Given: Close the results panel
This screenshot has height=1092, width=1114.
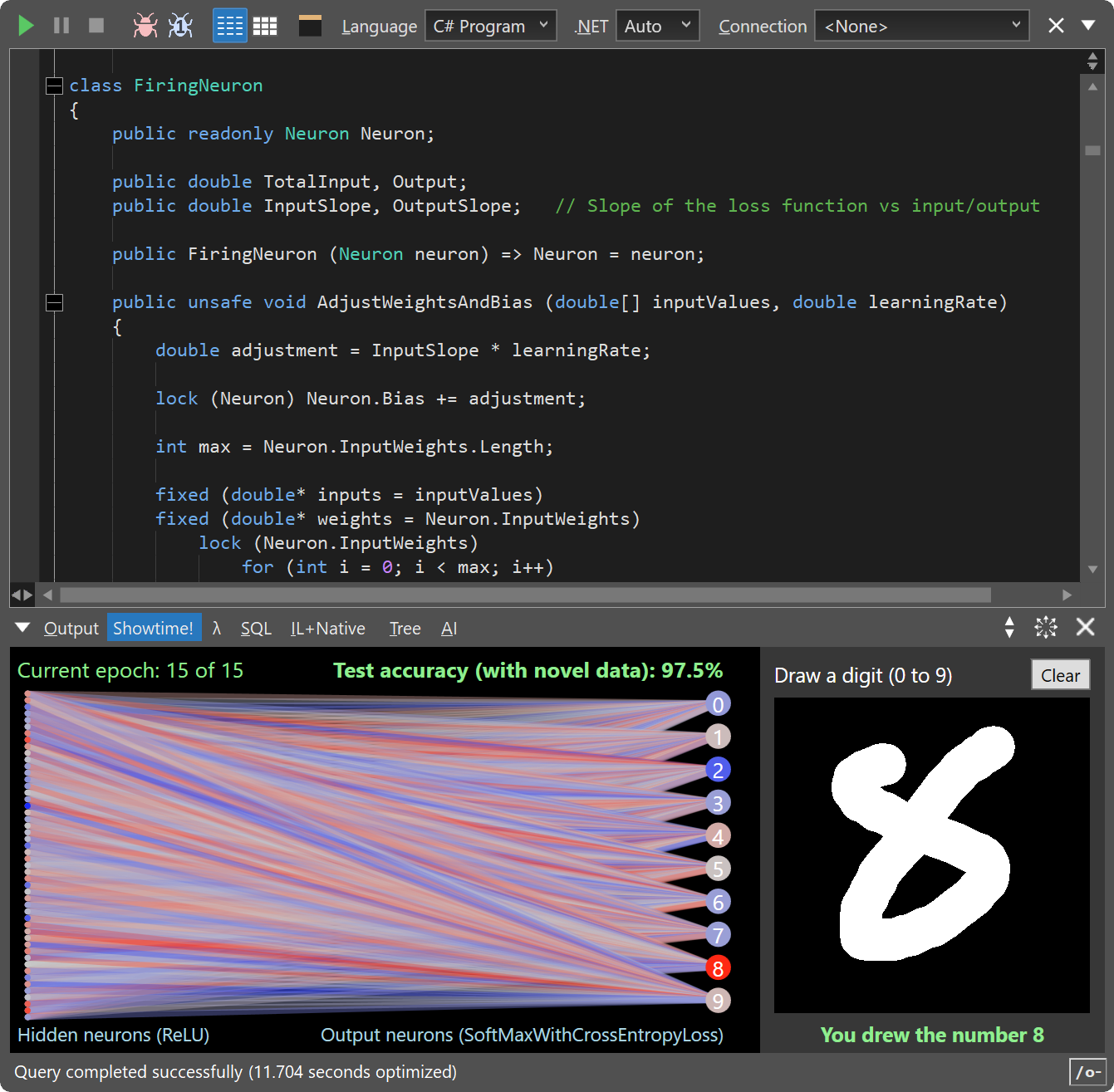Looking at the screenshot, I should (1085, 628).
